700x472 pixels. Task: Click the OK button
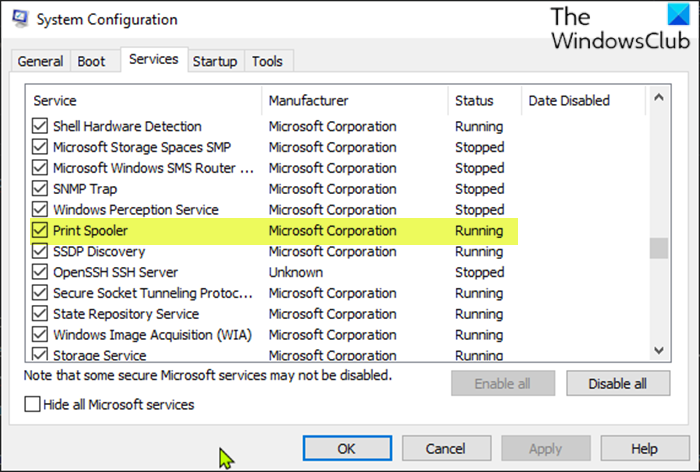(347, 449)
